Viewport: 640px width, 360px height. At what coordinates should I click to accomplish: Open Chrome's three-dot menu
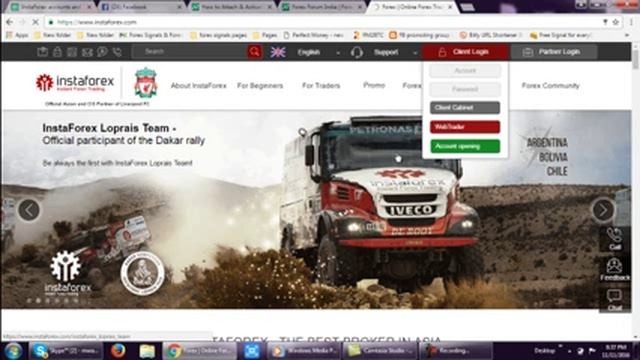[x=631, y=22]
